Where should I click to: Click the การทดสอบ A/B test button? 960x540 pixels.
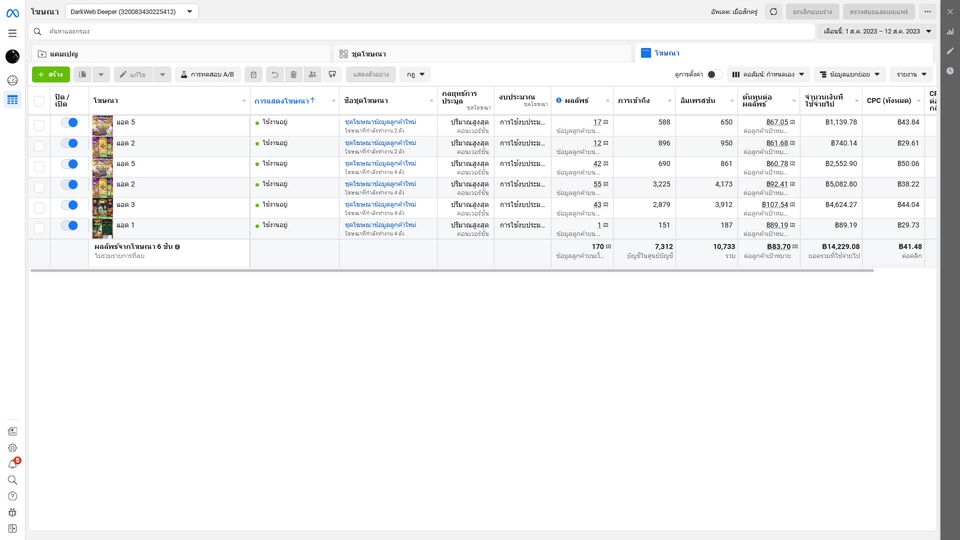click(207, 74)
